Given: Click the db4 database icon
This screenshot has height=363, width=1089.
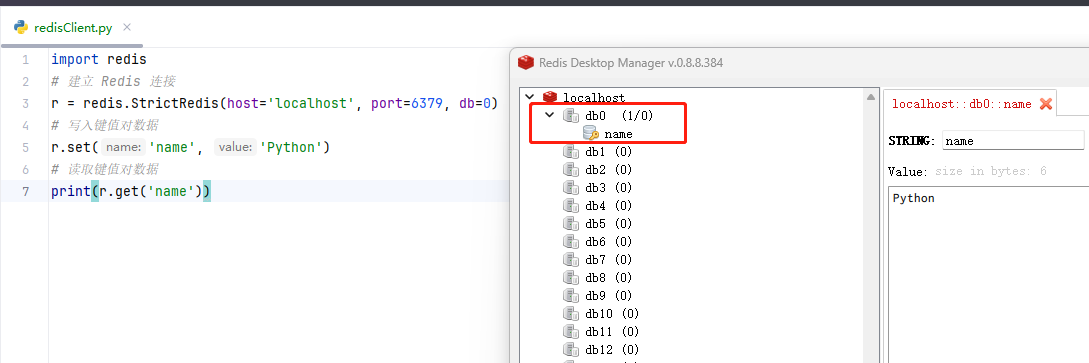Looking at the screenshot, I should click(x=571, y=206).
